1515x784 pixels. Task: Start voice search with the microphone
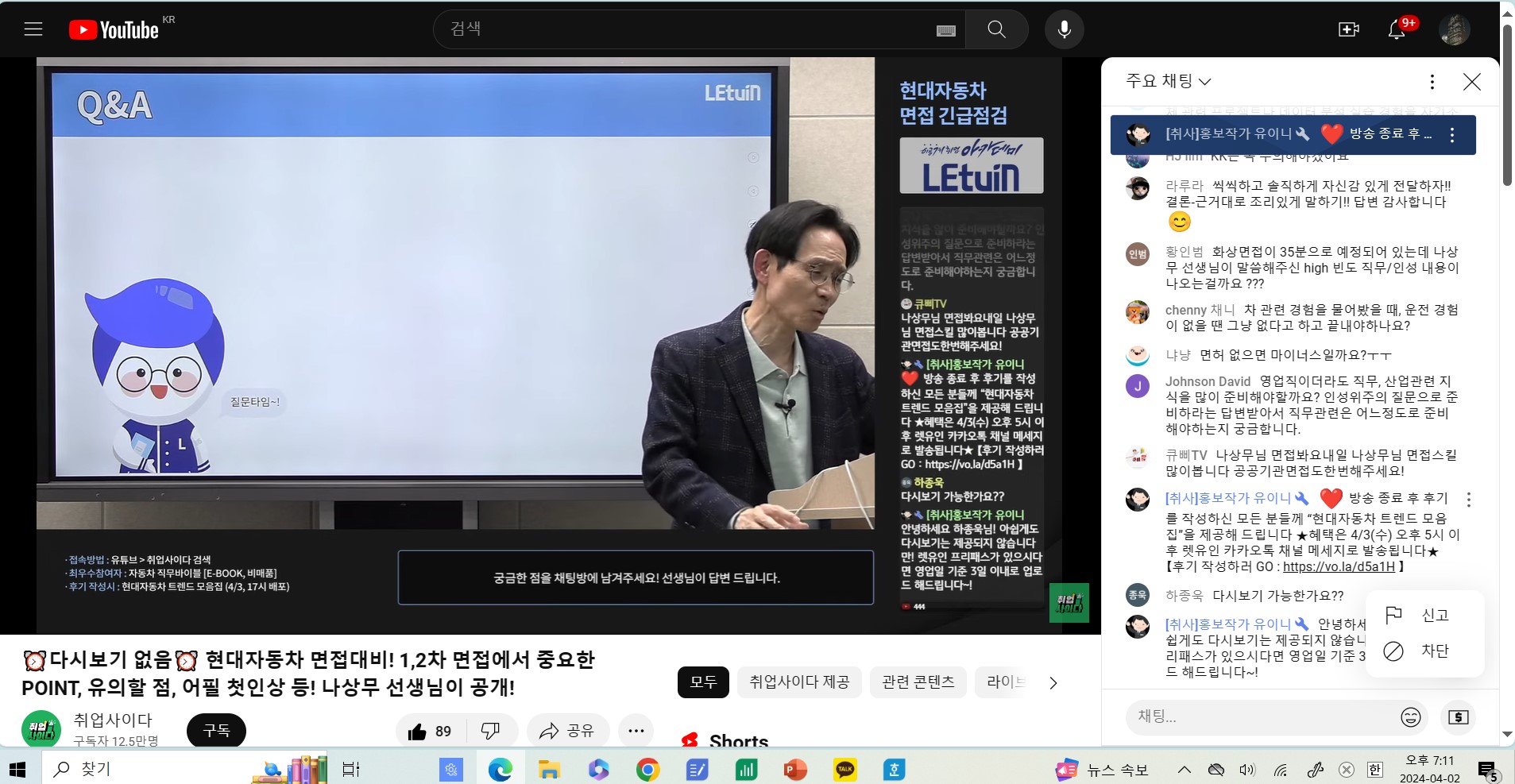(x=1064, y=29)
